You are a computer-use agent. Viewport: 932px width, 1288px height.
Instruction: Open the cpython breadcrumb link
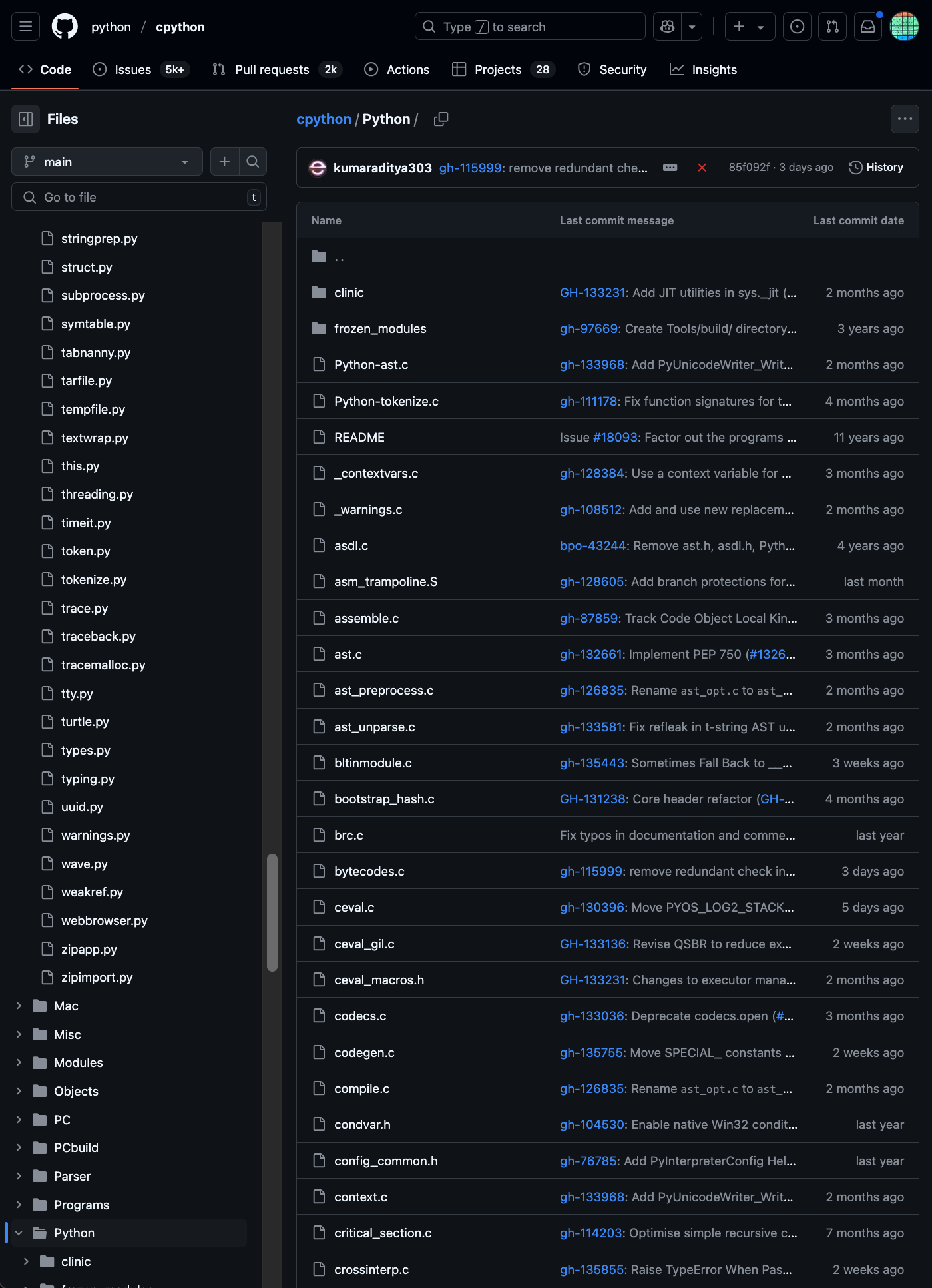(324, 119)
